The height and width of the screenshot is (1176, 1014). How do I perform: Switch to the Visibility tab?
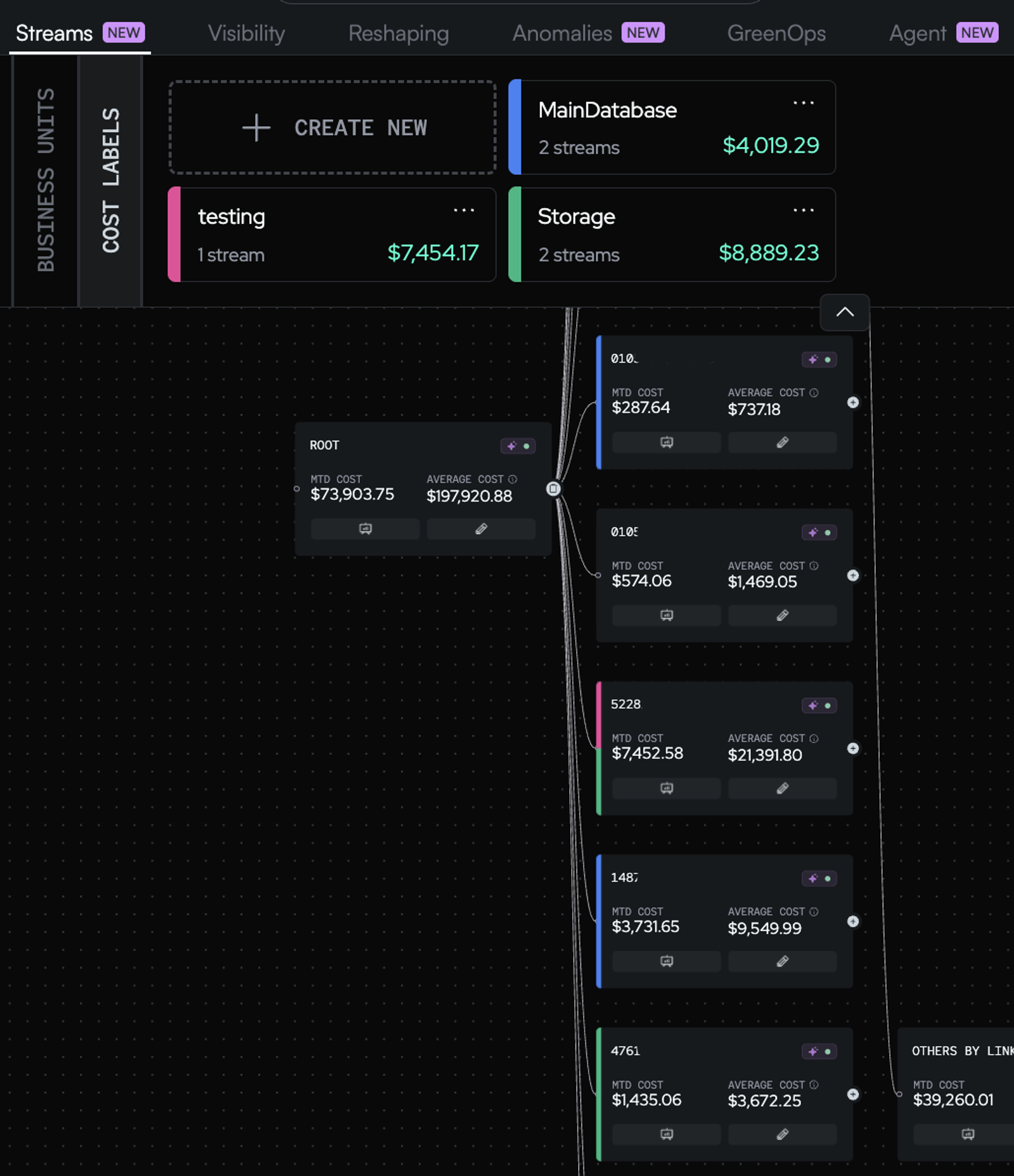coord(247,33)
